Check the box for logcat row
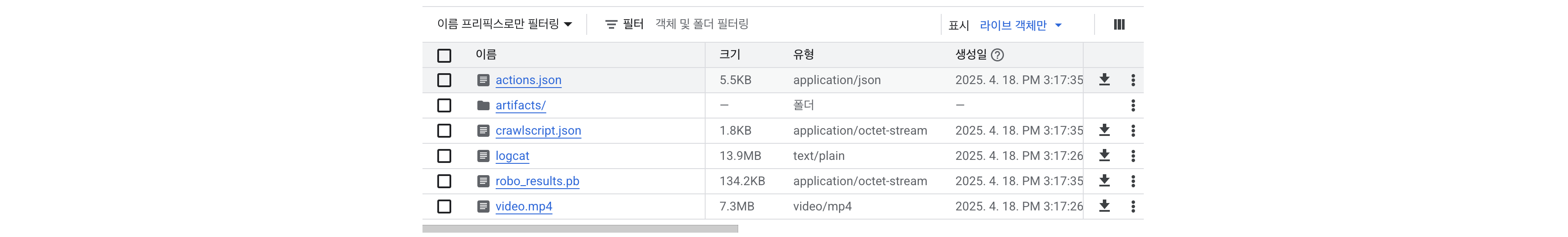This screenshot has height=237, width=1568. (x=444, y=156)
